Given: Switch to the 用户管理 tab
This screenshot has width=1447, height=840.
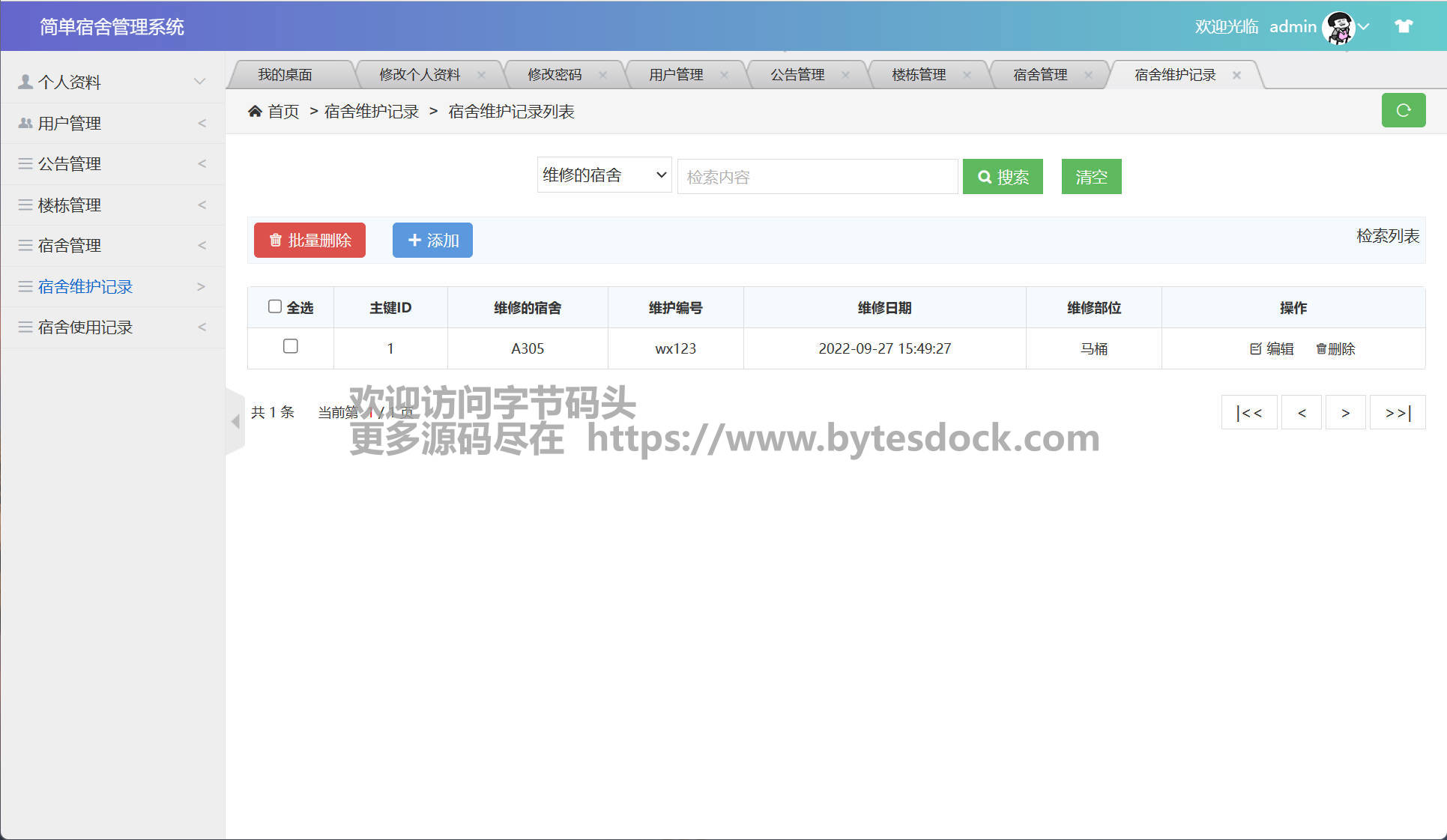Looking at the screenshot, I should [675, 75].
